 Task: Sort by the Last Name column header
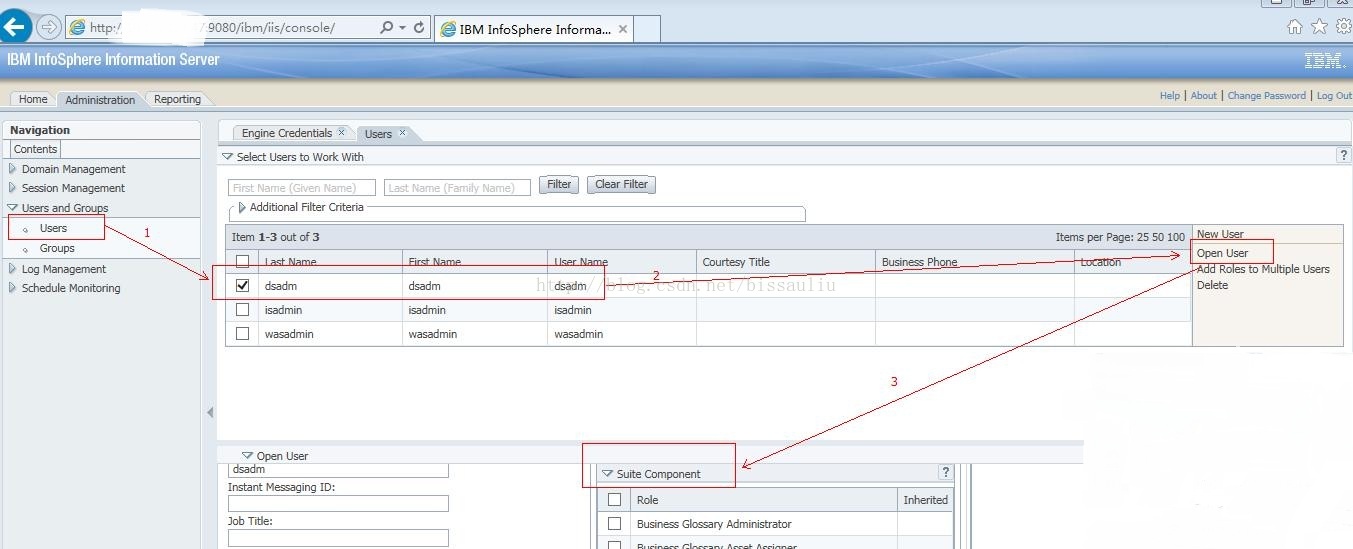point(330,262)
